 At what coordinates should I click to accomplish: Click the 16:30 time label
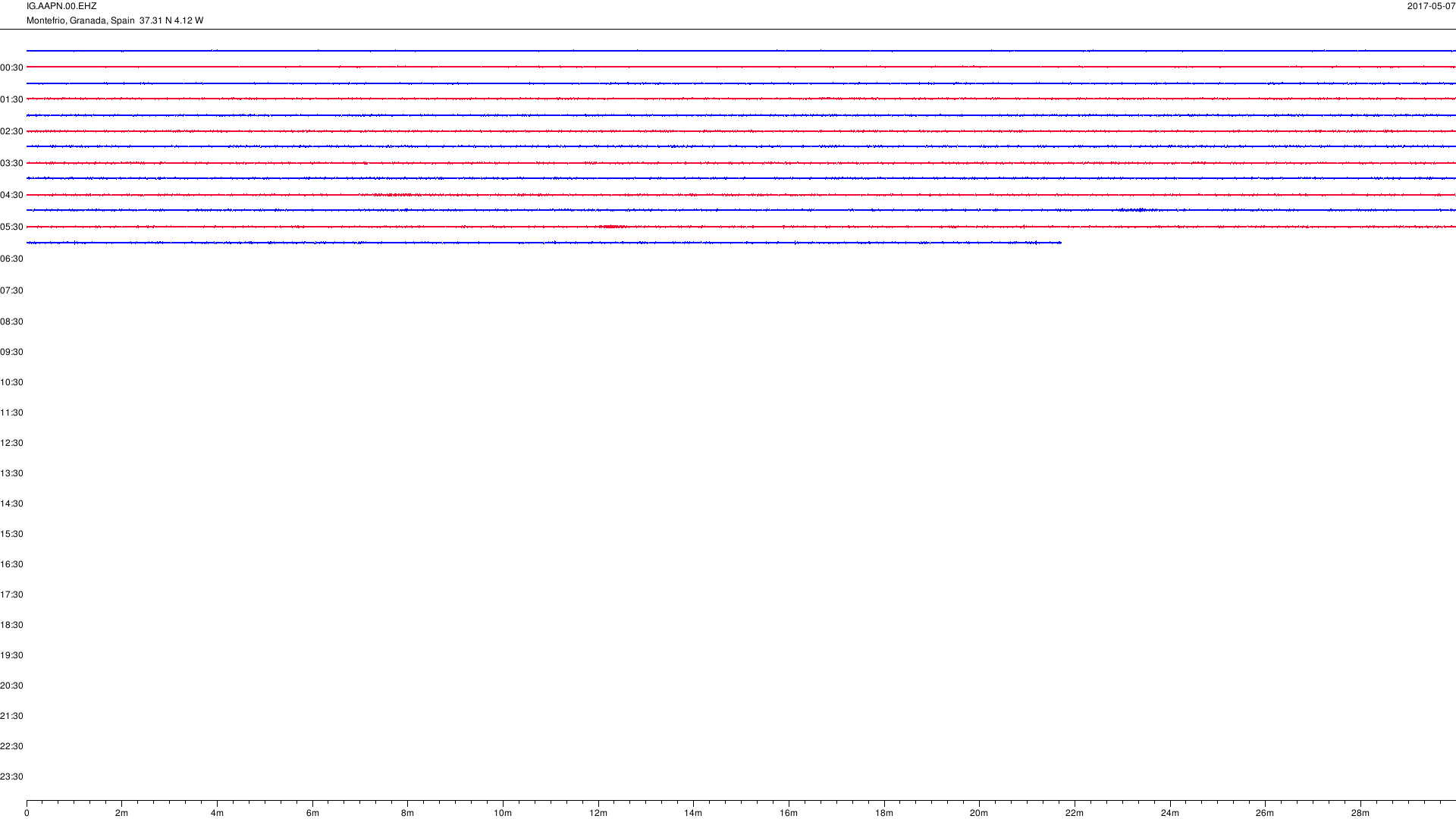(x=11, y=564)
